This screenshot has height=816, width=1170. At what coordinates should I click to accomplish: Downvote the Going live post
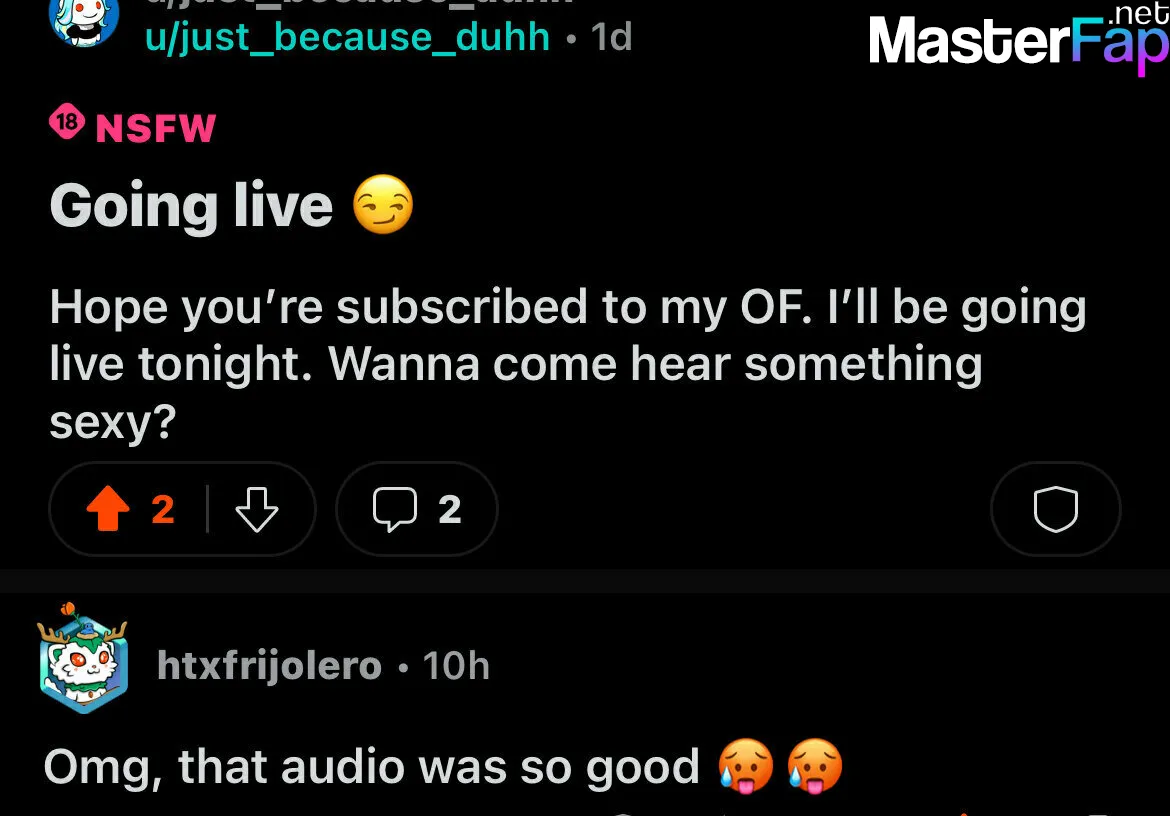pos(257,509)
